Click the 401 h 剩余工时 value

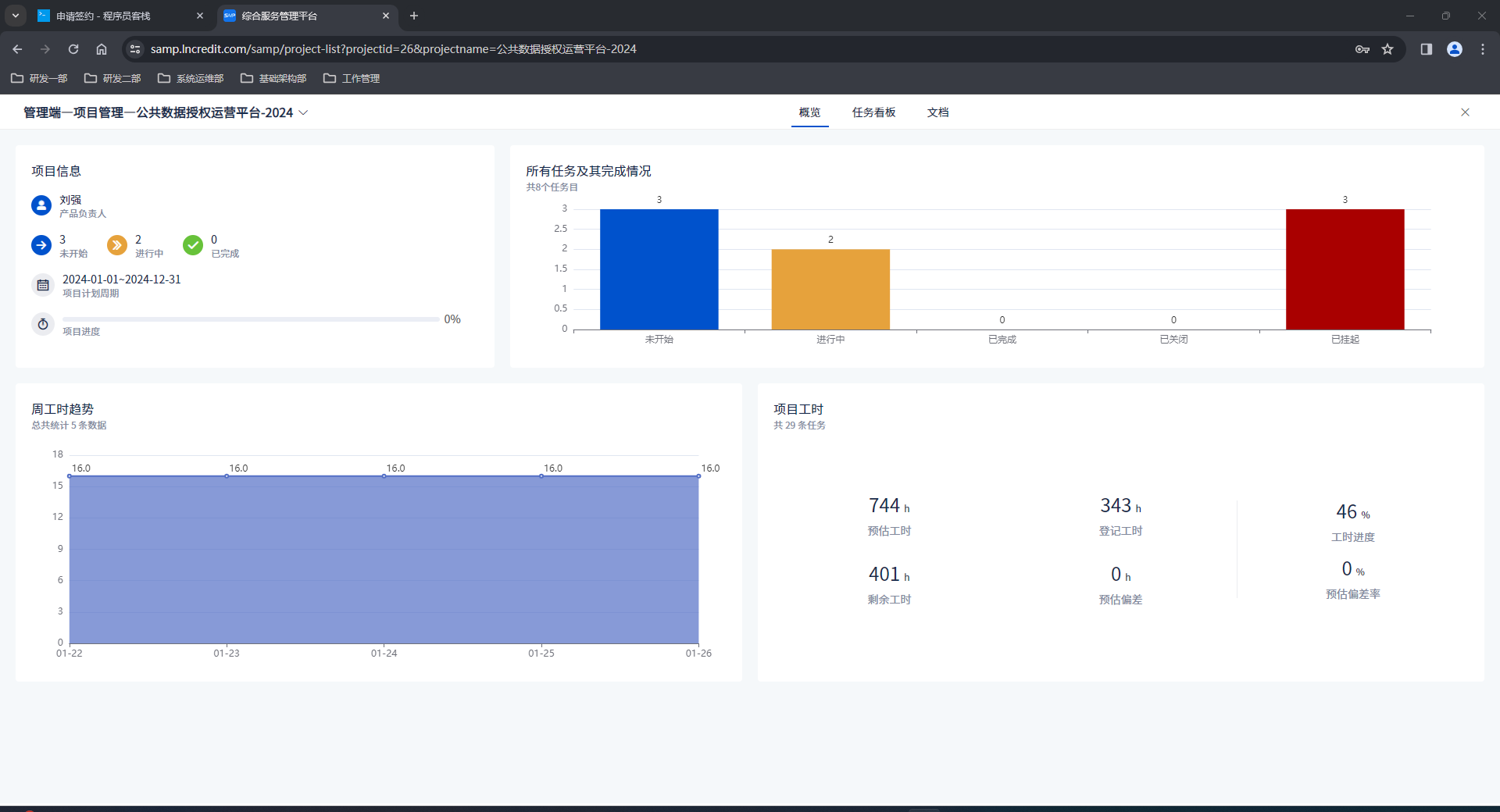(889, 575)
